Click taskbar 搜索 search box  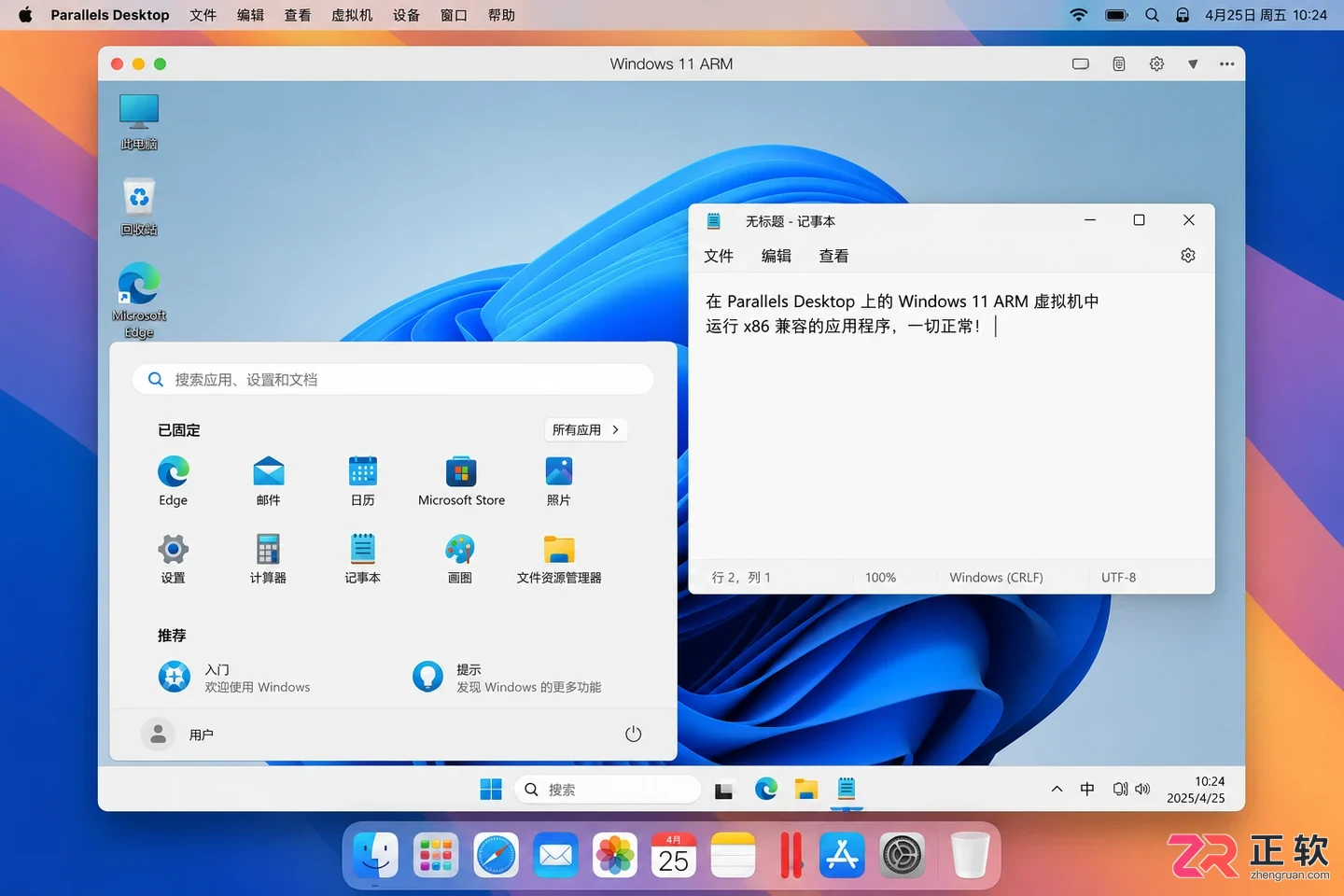pyautogui.click(x=608, y=790)
